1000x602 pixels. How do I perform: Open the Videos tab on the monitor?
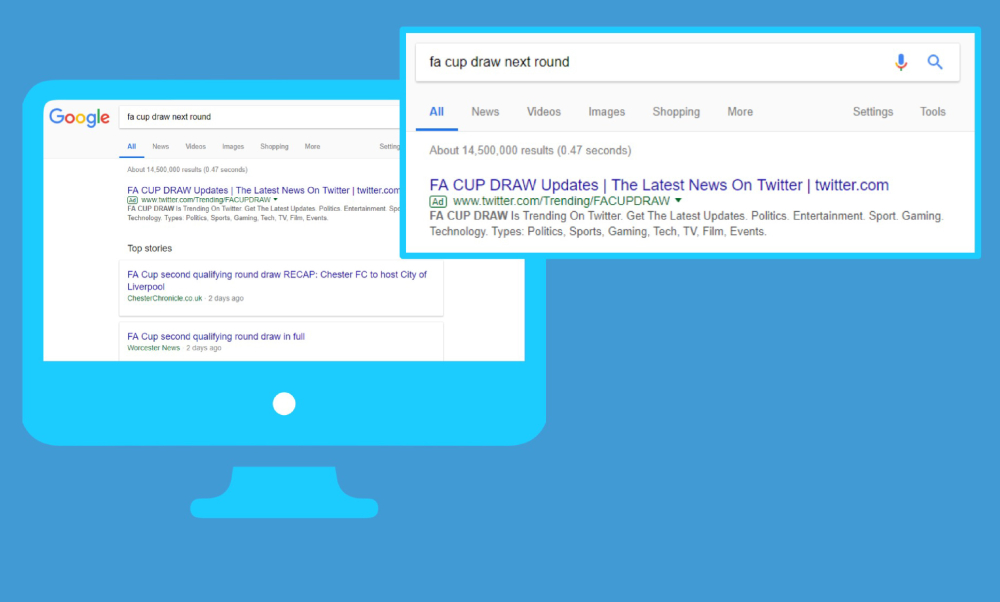[x=195, y=147]
